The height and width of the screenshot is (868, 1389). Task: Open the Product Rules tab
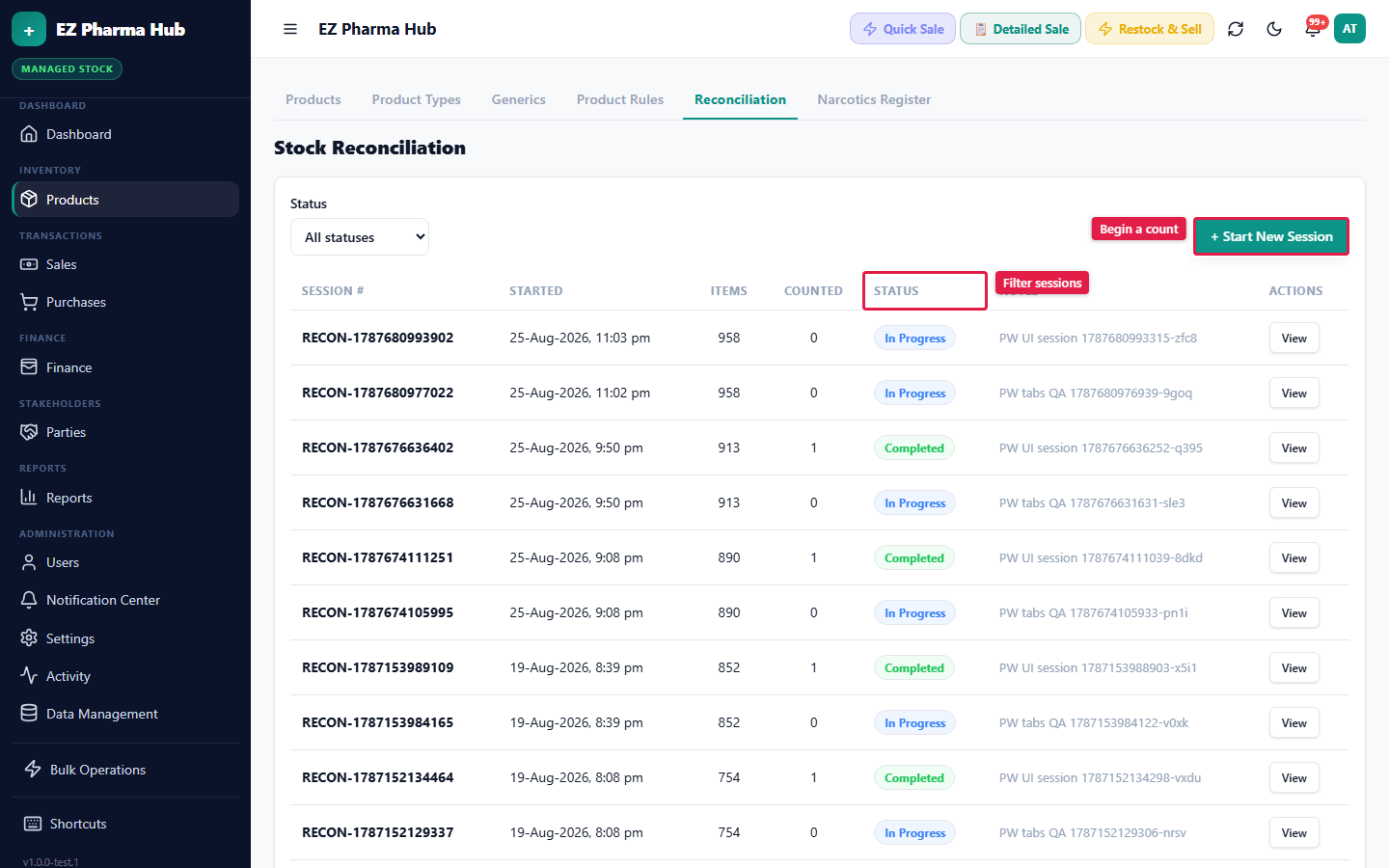[620, 99]
